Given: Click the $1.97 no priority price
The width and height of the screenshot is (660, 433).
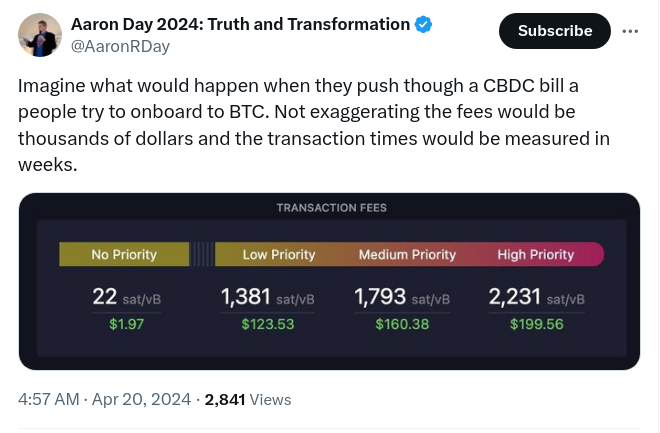Looking at the screenshot, I should (126, 324).
